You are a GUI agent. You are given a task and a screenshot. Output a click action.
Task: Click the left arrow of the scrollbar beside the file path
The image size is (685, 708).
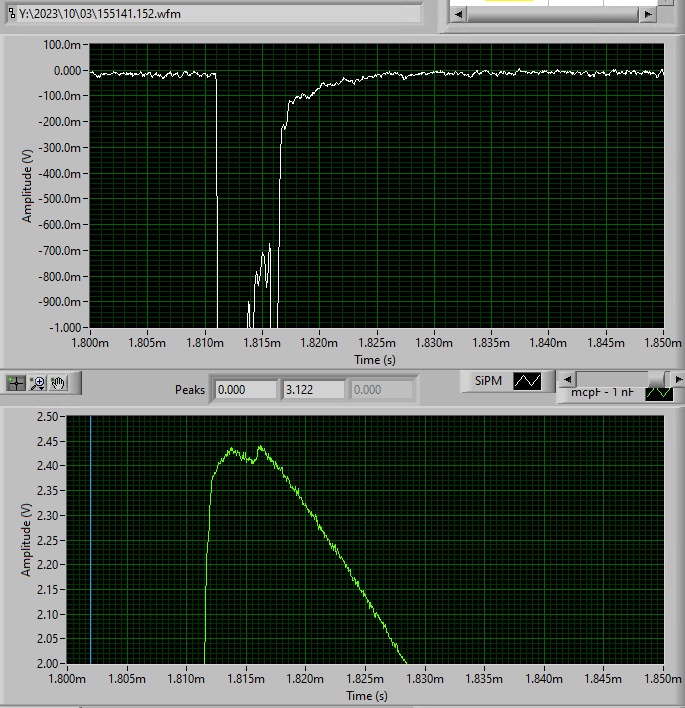point(458,14)
